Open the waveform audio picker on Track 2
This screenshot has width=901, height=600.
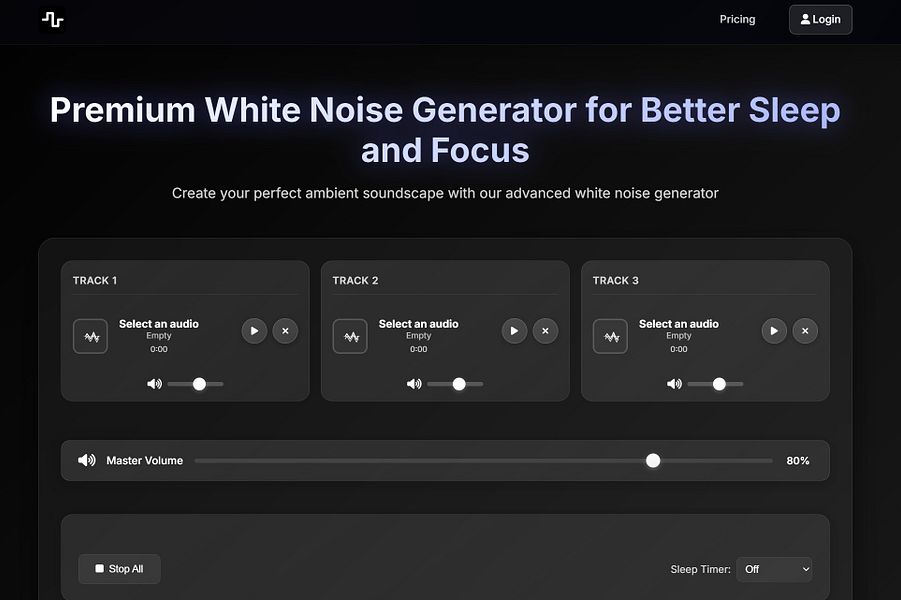(350, 337)
